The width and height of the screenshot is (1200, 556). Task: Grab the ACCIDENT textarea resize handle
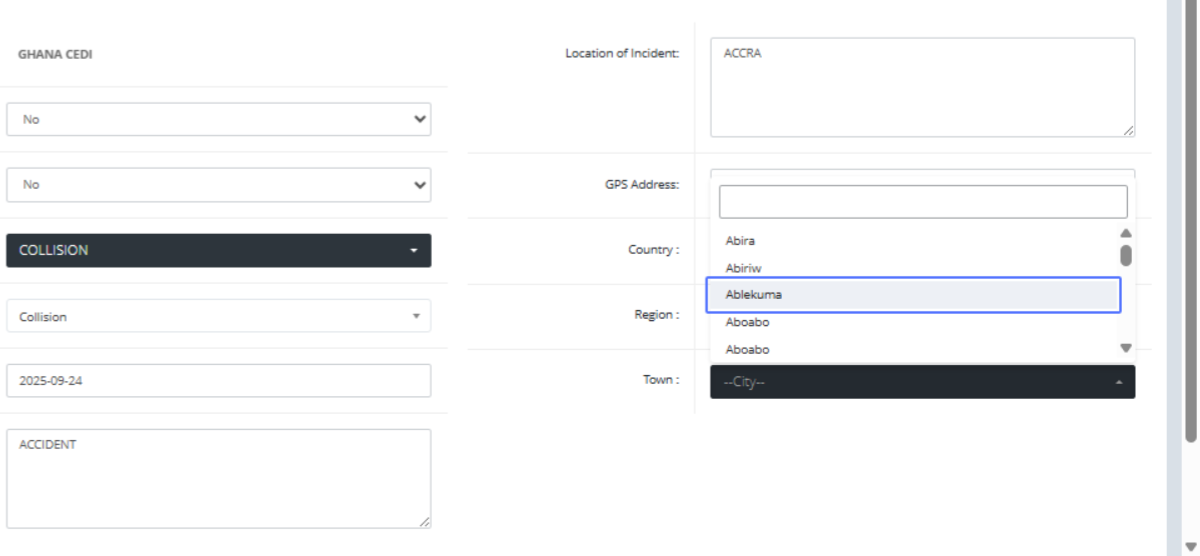coord(425,522)
